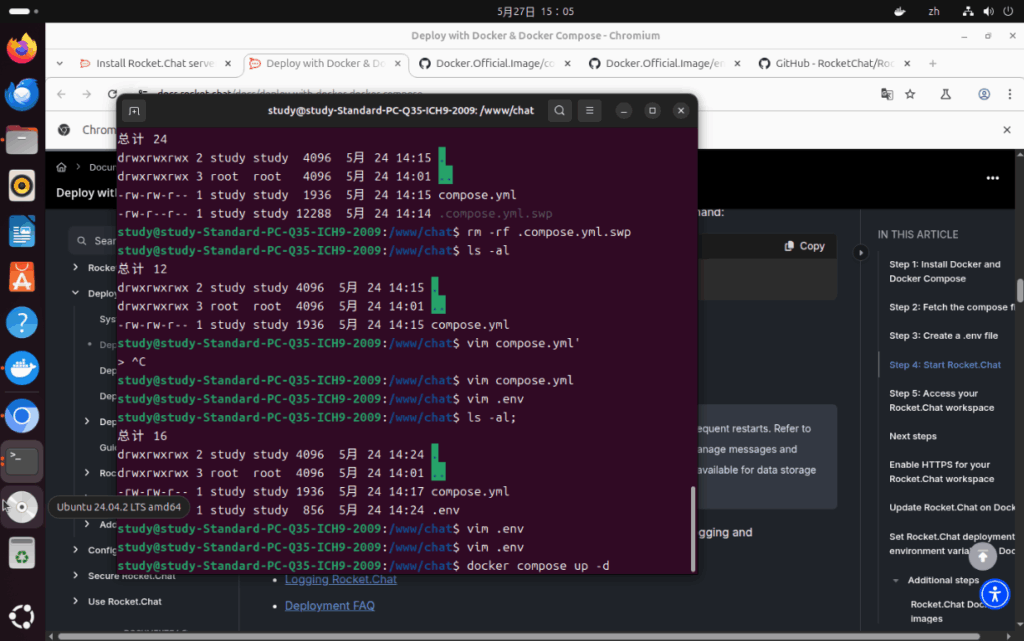Click the docs home breadcrumb icon
This screenshot has width=1024, height=641.
click(x=61, y=167)
